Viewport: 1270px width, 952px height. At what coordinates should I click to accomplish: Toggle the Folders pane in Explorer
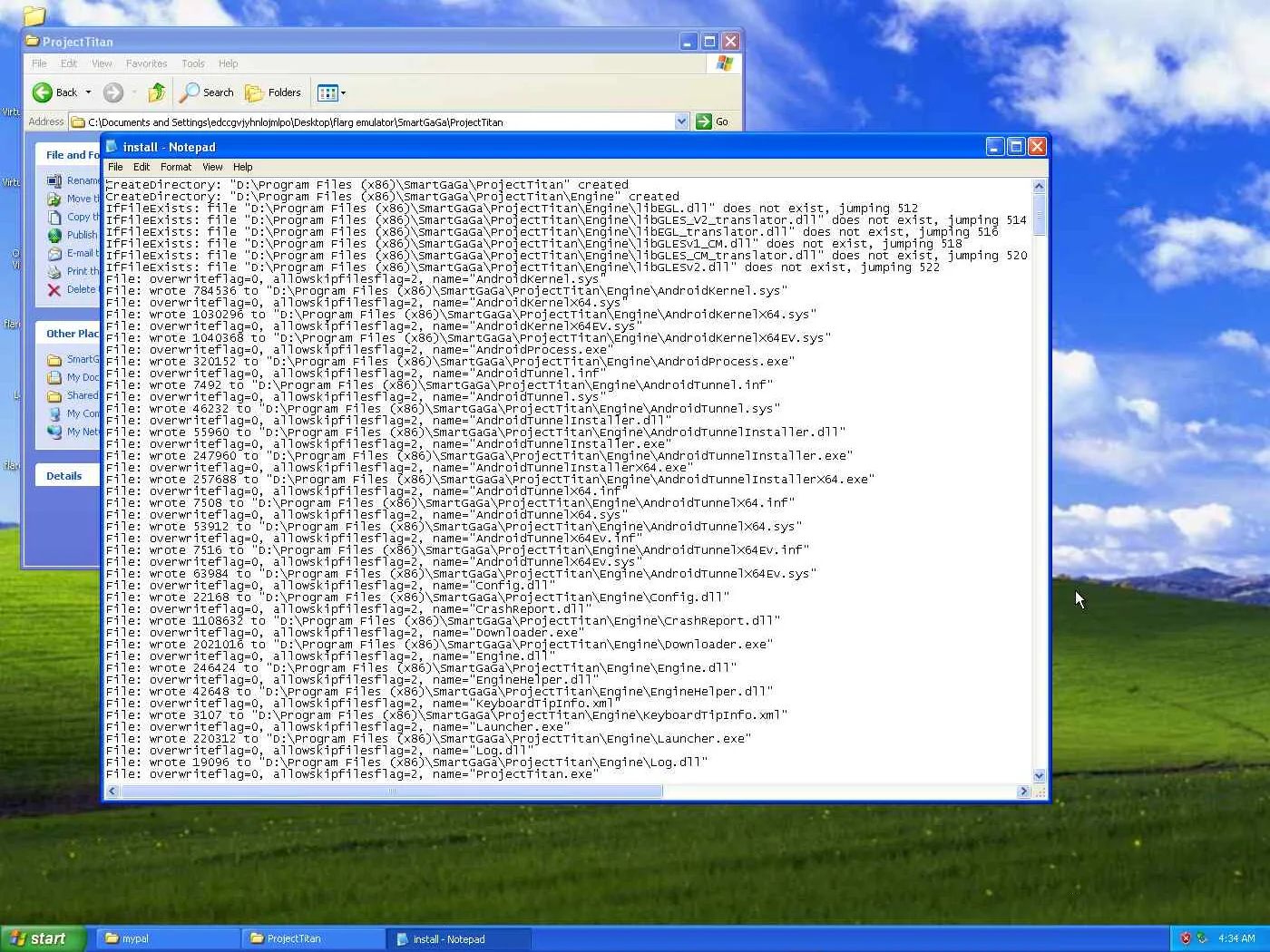pyautogui.click(x=273, y=92)
